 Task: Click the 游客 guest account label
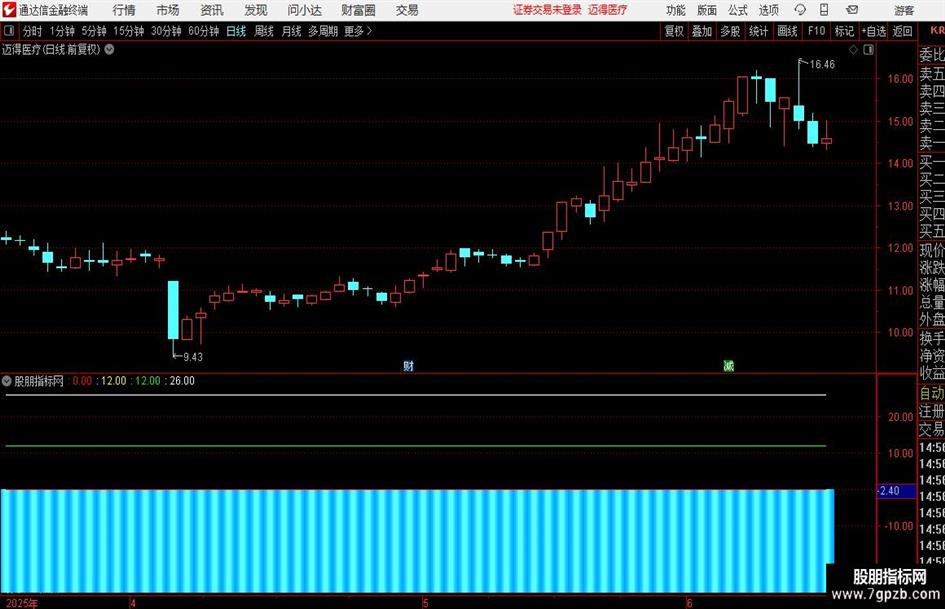tap(904, 10)
